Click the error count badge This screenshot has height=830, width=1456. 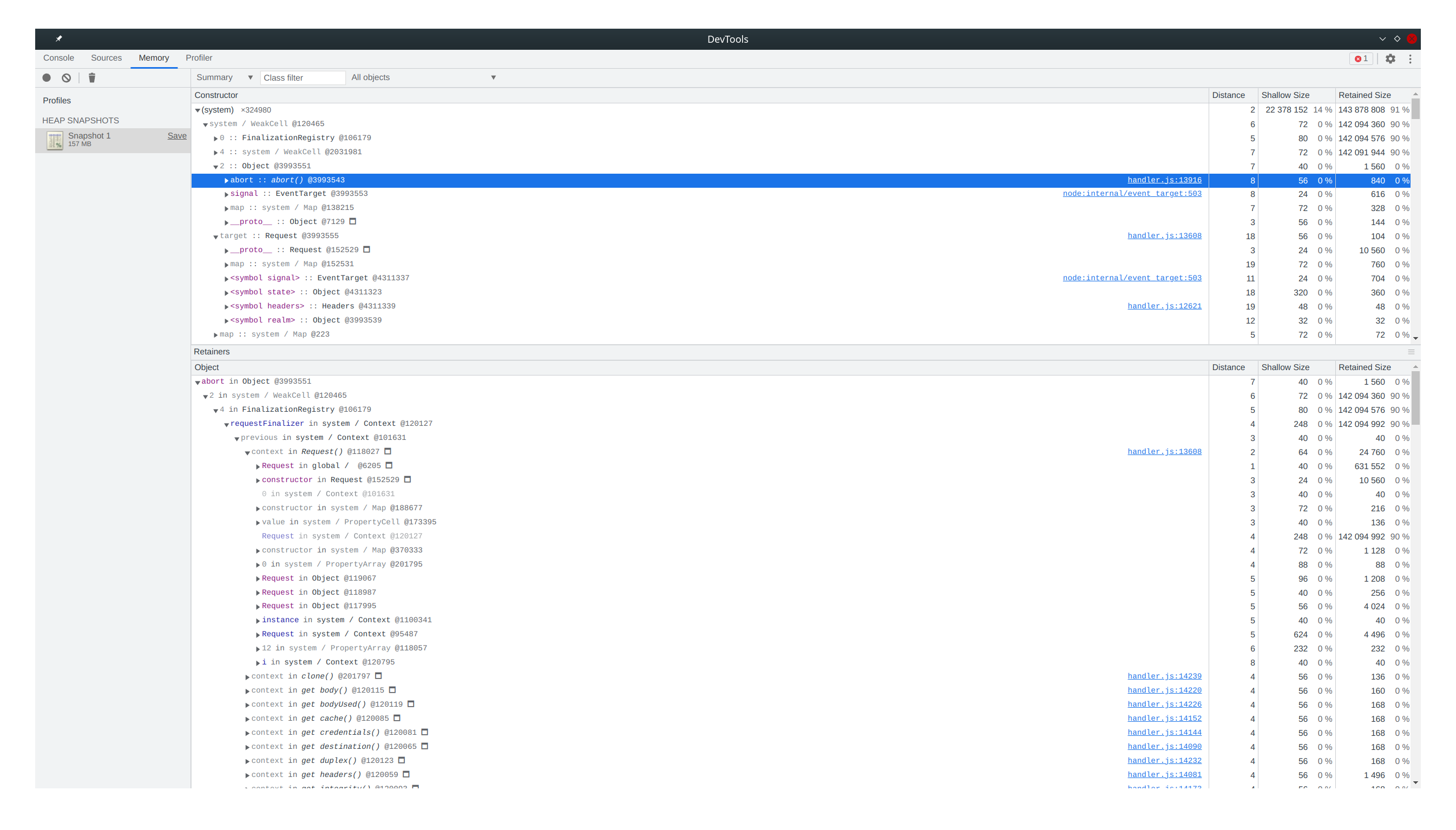click(x=1361, y=59)
